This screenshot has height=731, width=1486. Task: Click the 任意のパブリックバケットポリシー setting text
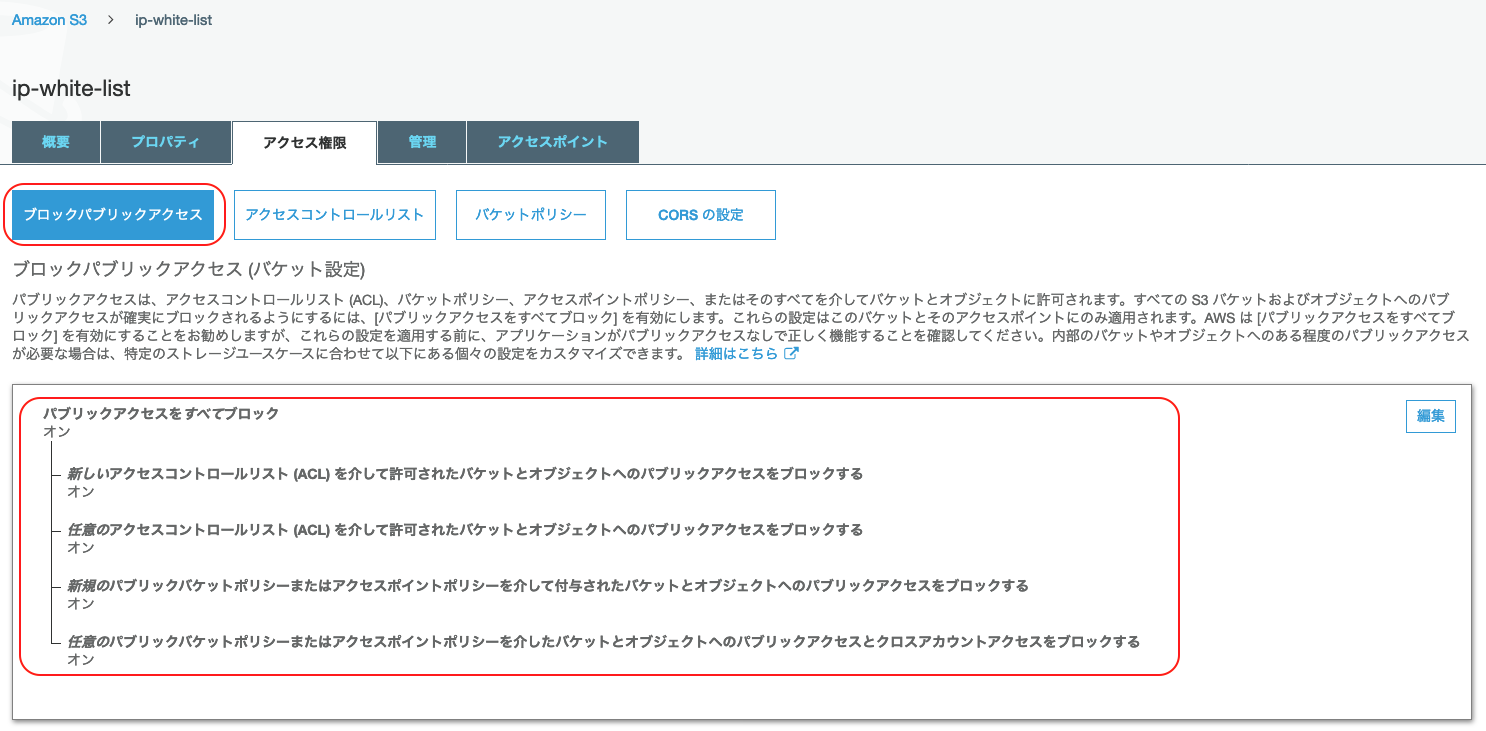[604, 641]
